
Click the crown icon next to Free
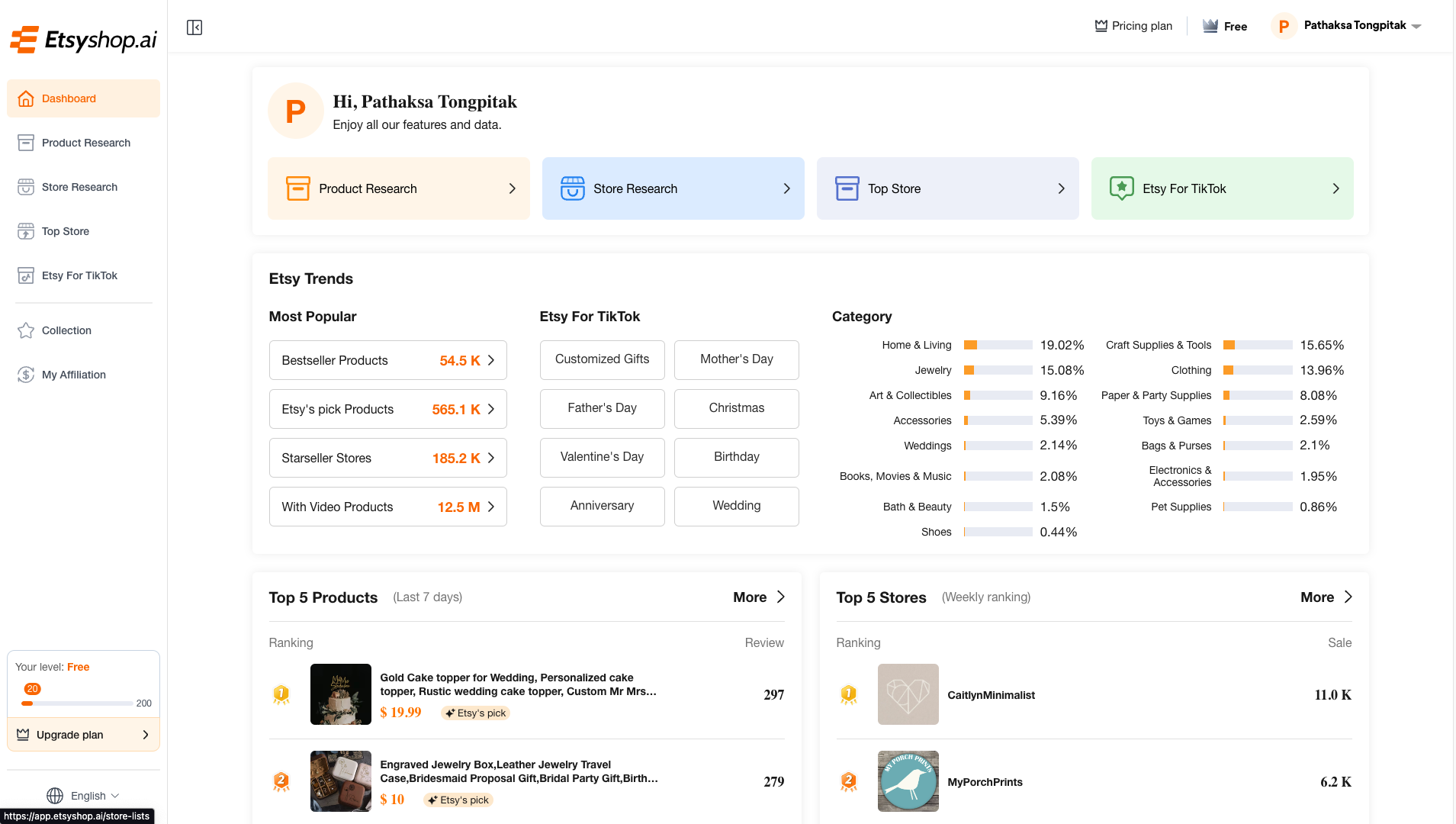pyautogui.click(x=1210, y=25)
